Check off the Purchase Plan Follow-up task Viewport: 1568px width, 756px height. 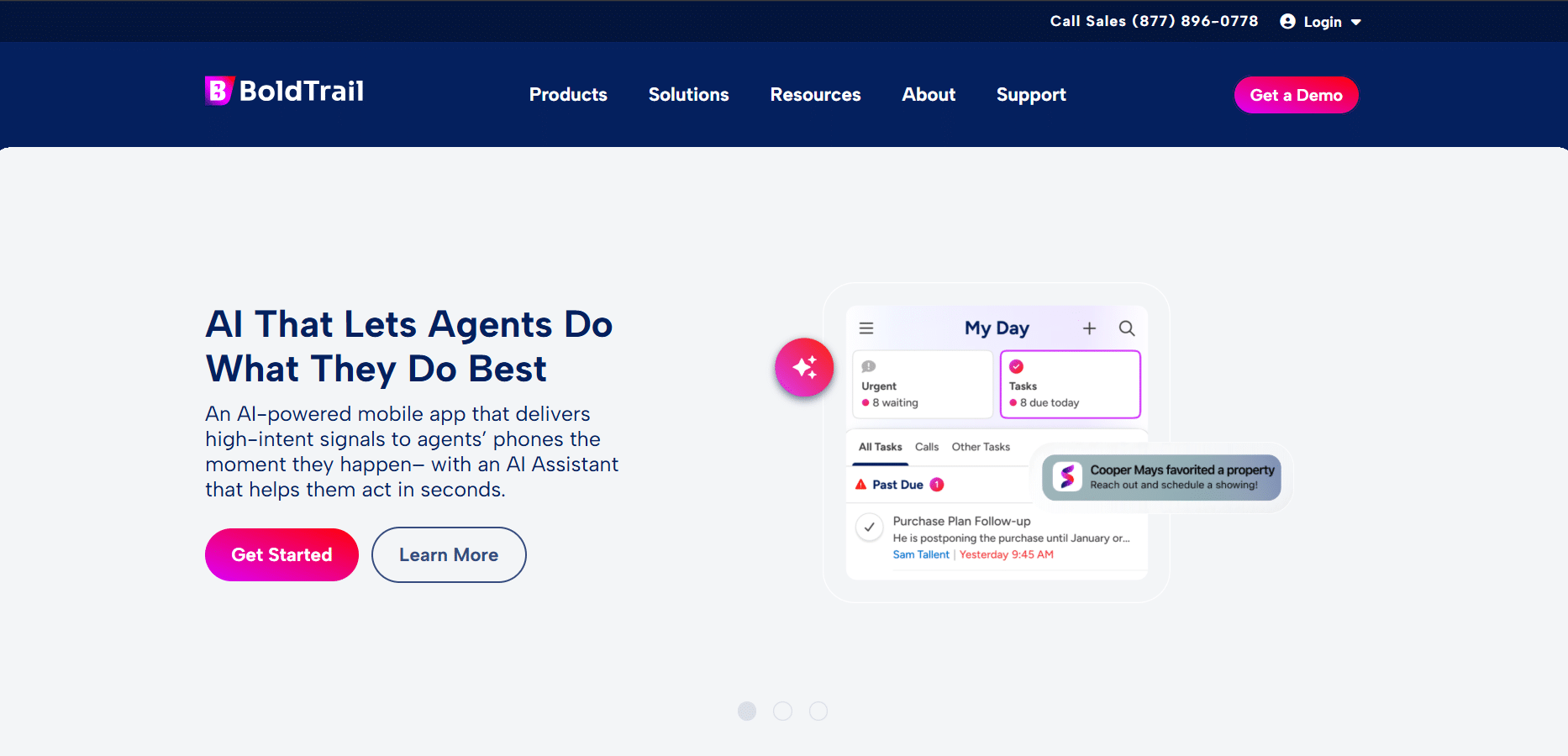click(870, 528)
